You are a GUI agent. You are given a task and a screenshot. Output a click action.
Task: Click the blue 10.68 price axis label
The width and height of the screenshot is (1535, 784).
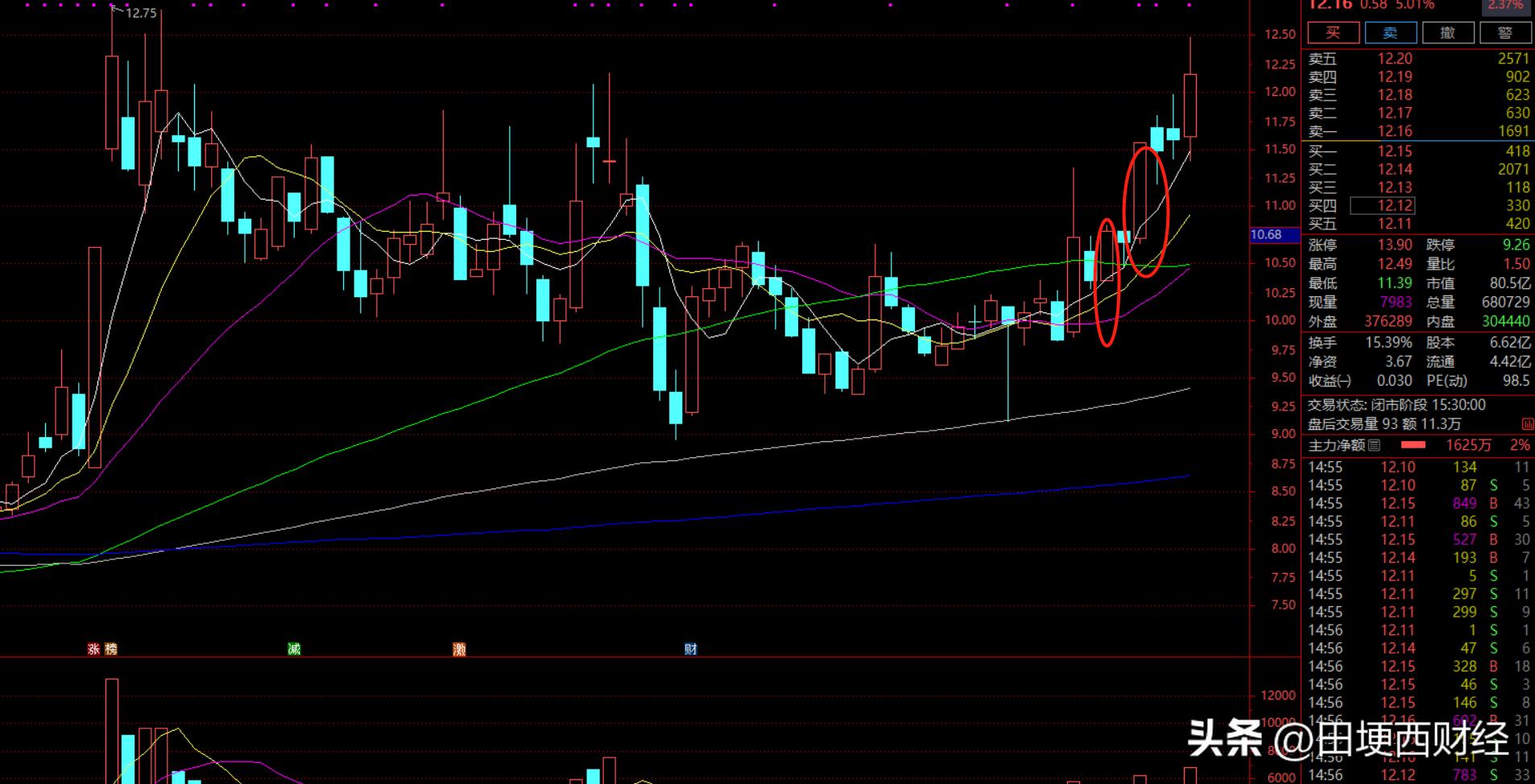click(x=1272, y=235)
